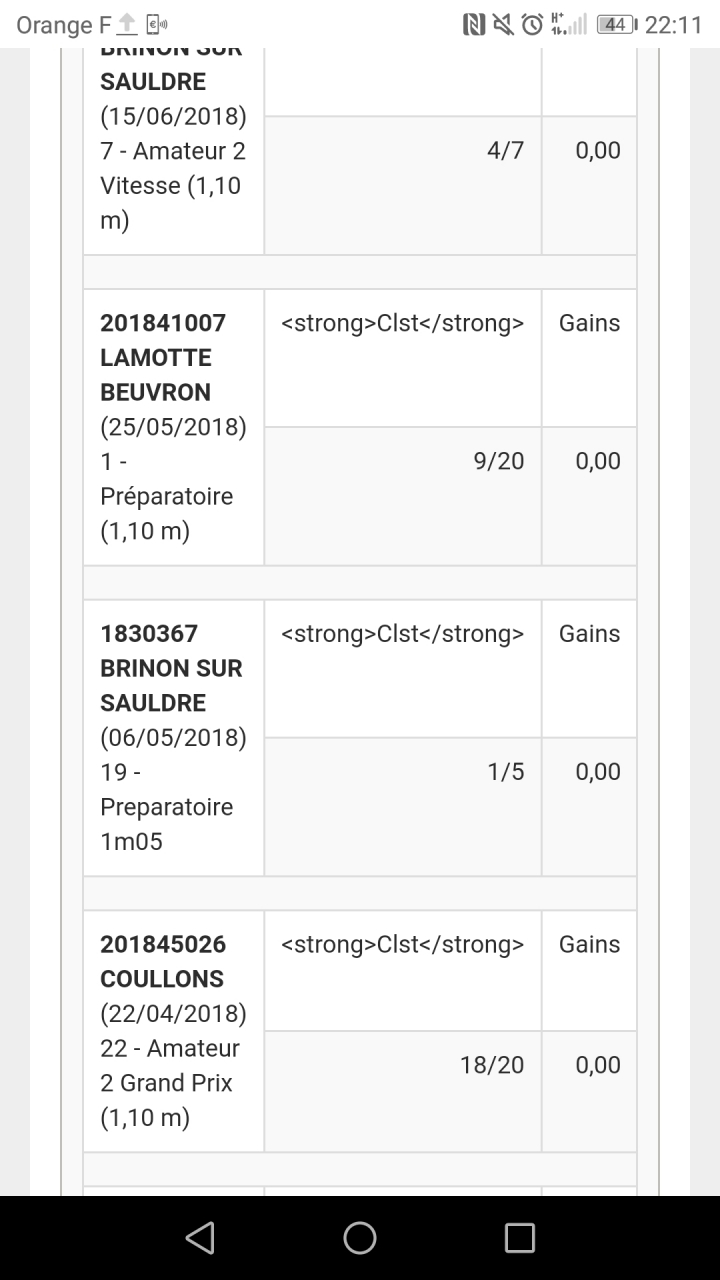The height and width of the screenshot is (1280, 720).
Task: Open competition 201845026 COULLONS
Action: point(163,961)
